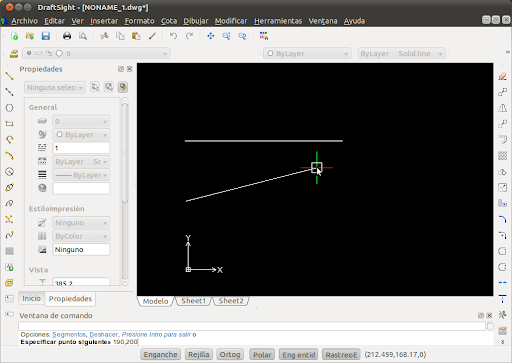Open the General layer 0 dropdown

pos(81,121)
